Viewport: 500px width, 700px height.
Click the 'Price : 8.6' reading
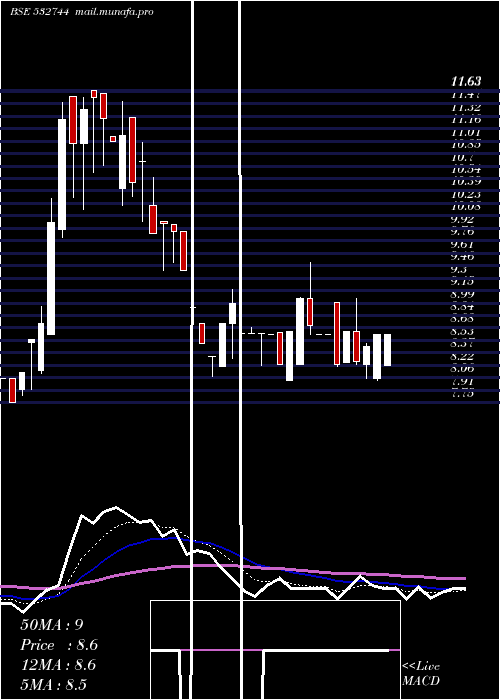coord(59,645)
